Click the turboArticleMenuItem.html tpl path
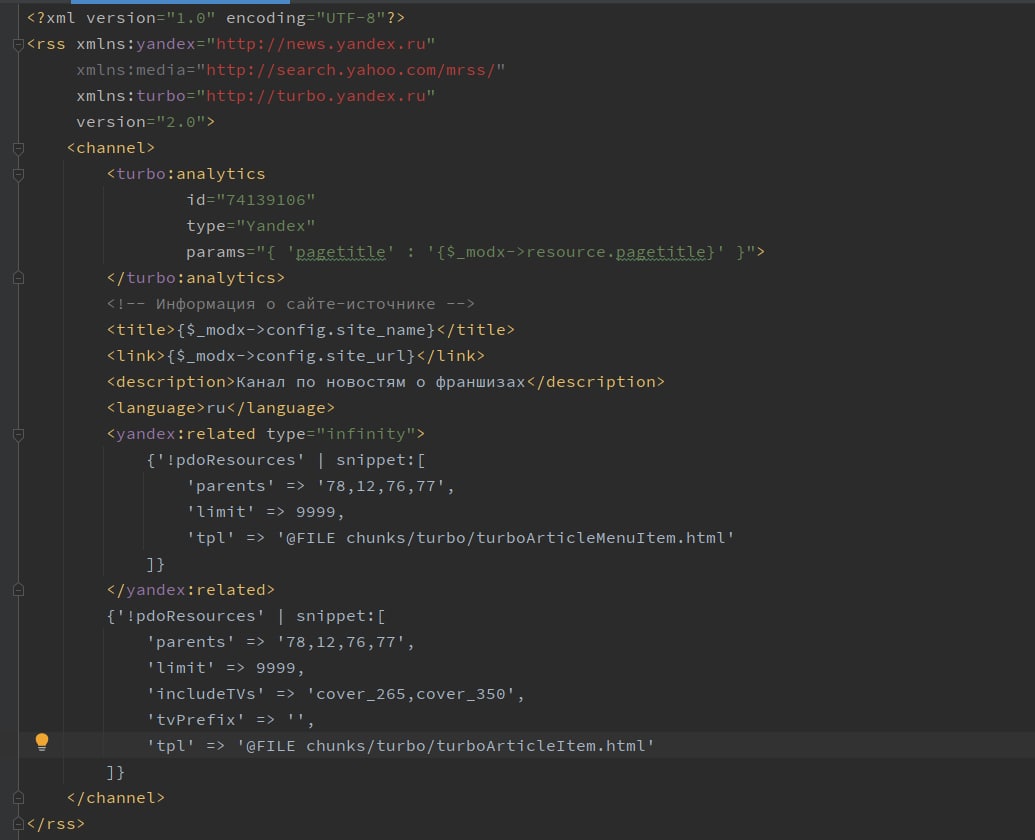1035x840 pixels. (x=506, y=538)
